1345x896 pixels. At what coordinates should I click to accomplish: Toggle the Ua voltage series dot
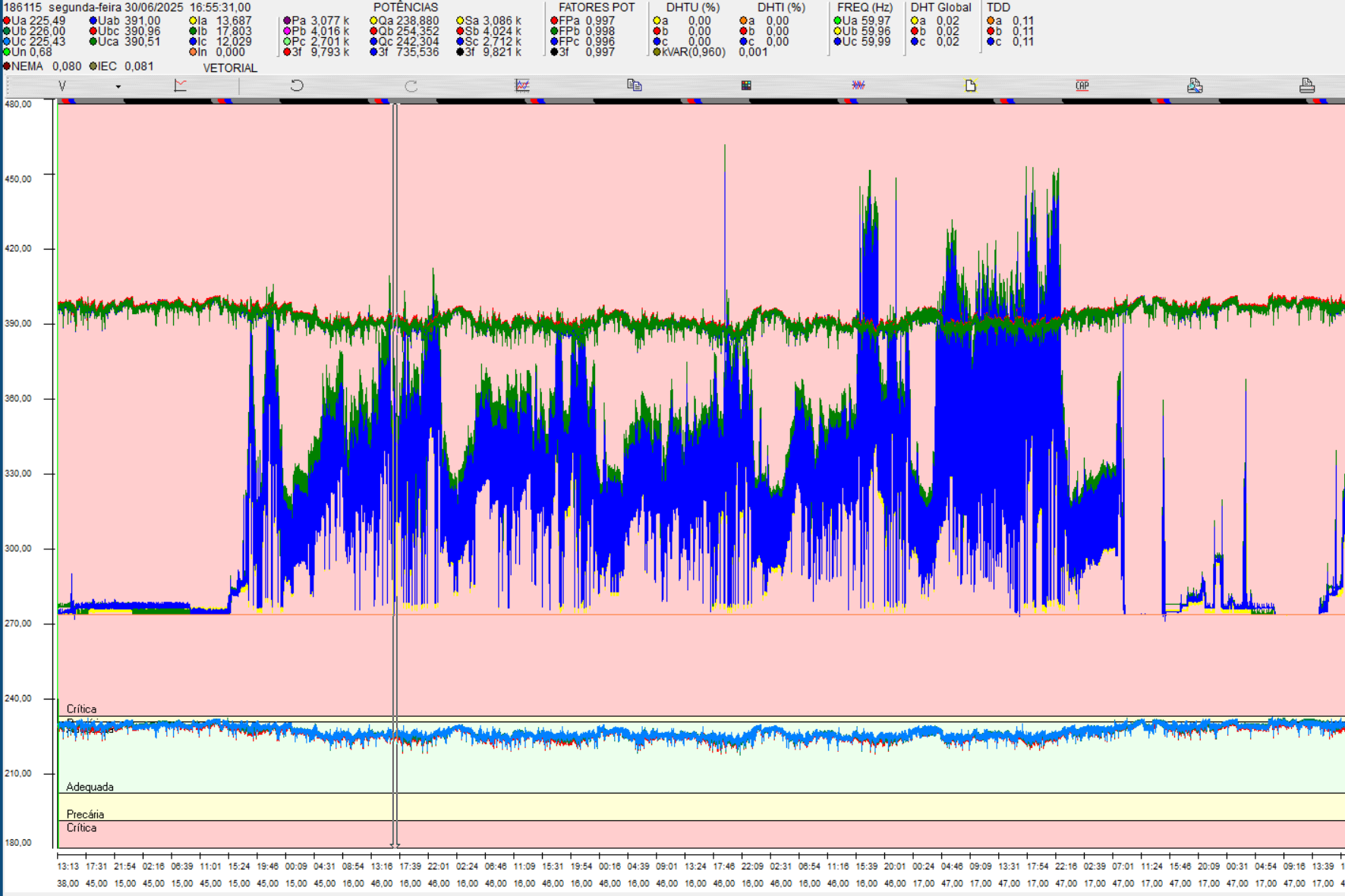[7, 21]
